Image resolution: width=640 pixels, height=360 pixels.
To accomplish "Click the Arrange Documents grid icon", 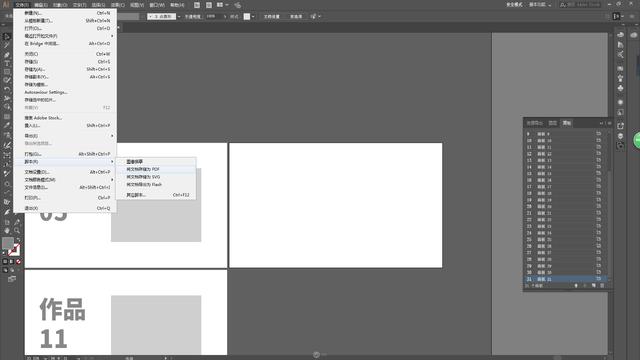I will (220, 5).
